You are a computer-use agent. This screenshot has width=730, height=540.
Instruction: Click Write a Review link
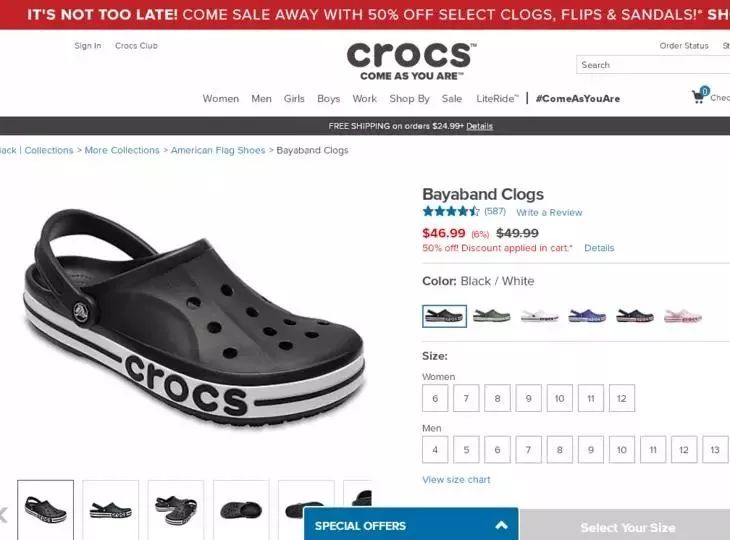[x=549, y=212]
